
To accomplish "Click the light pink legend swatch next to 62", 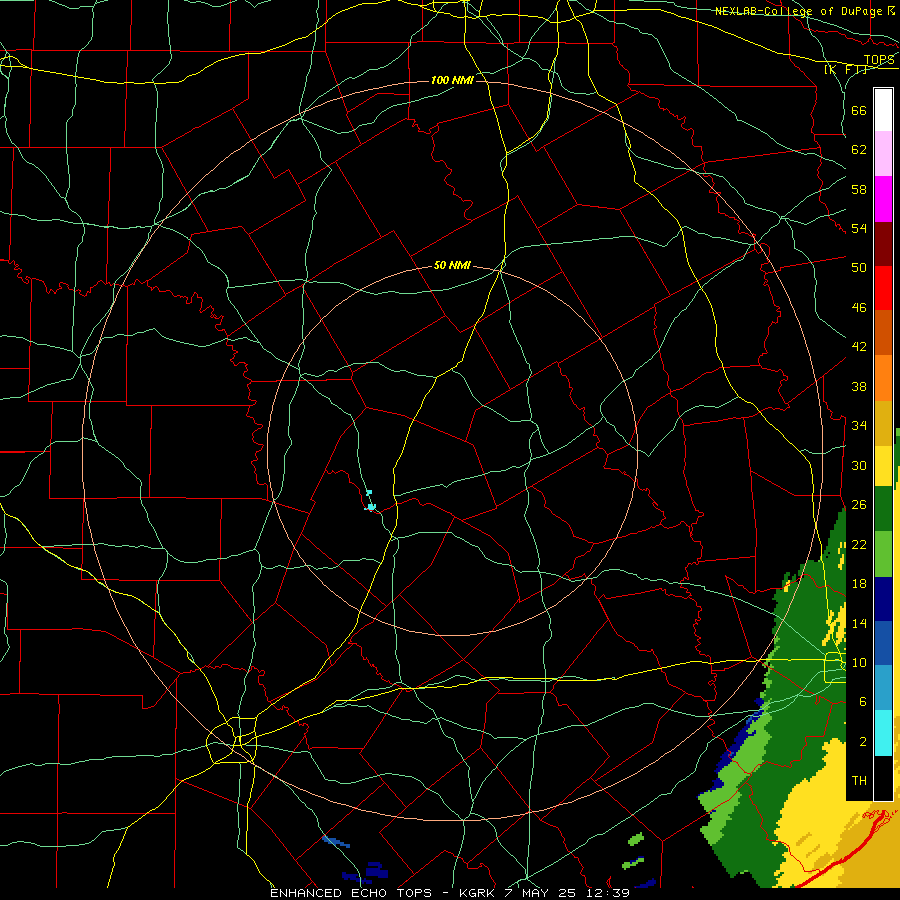I will [x=883, y=154].
